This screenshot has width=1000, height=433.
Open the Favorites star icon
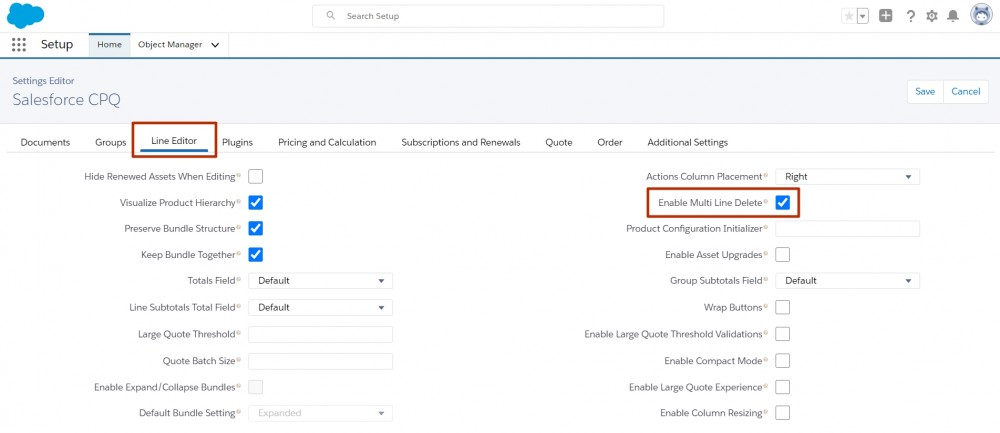tap(848, 16)
